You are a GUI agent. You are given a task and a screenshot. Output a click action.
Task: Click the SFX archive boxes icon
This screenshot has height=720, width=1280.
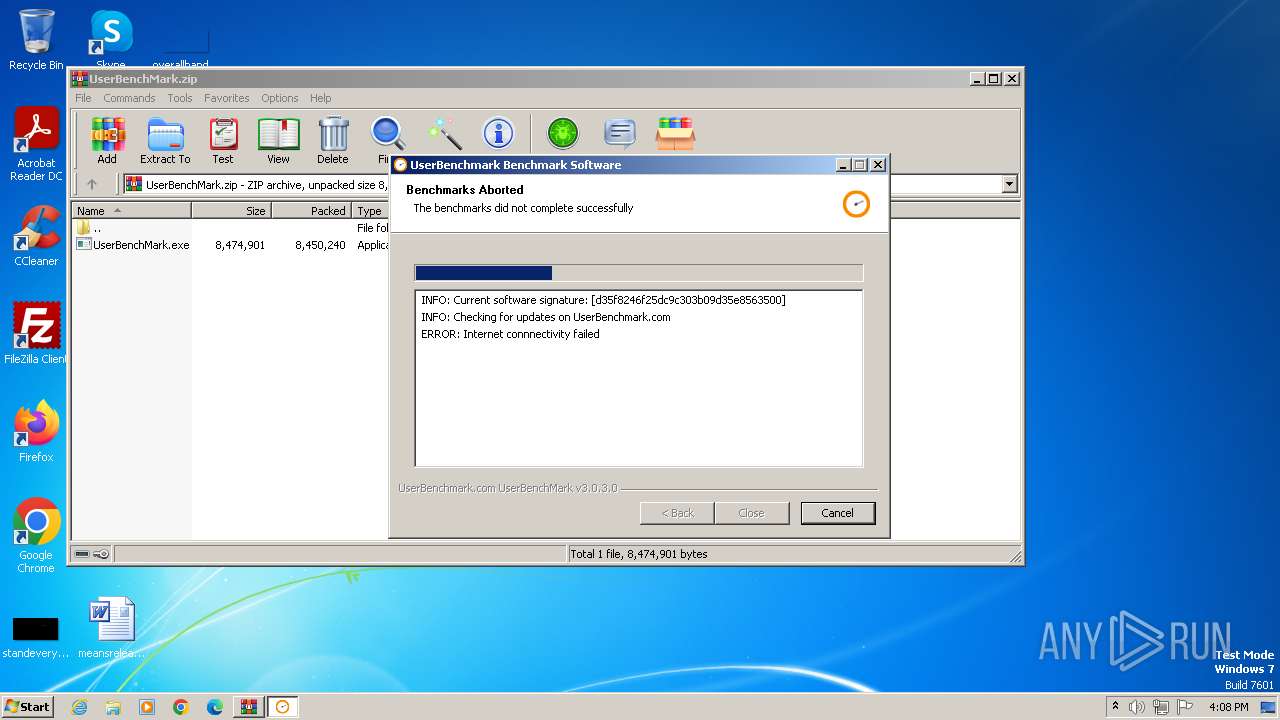675,133
